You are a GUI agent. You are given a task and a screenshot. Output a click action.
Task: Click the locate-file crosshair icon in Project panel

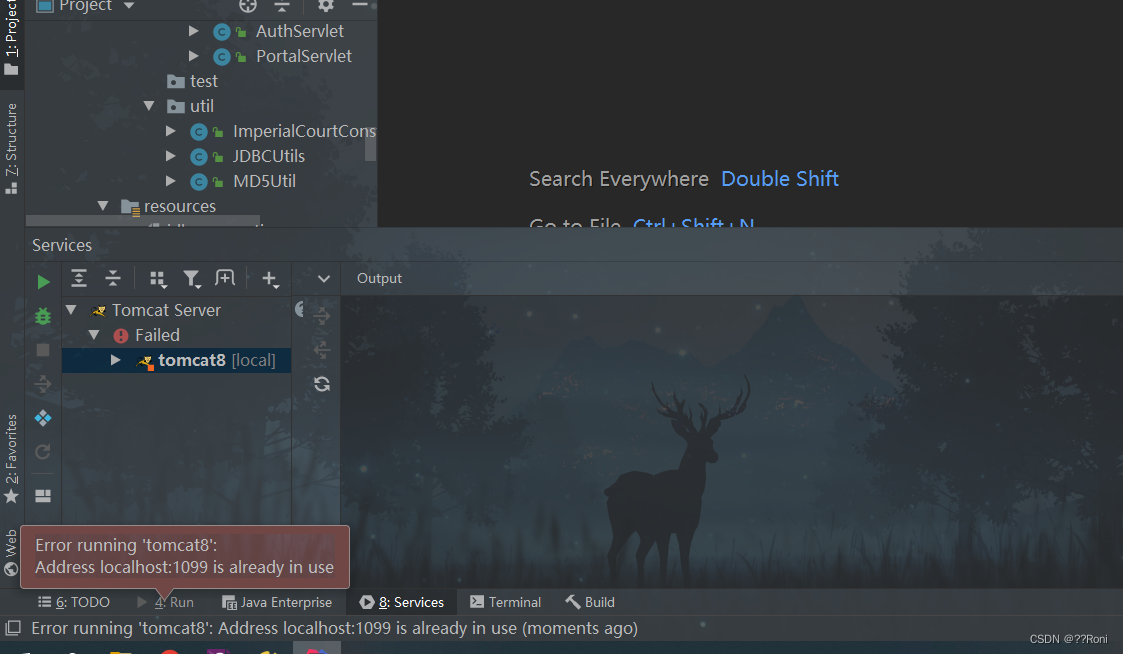(248, 6)
